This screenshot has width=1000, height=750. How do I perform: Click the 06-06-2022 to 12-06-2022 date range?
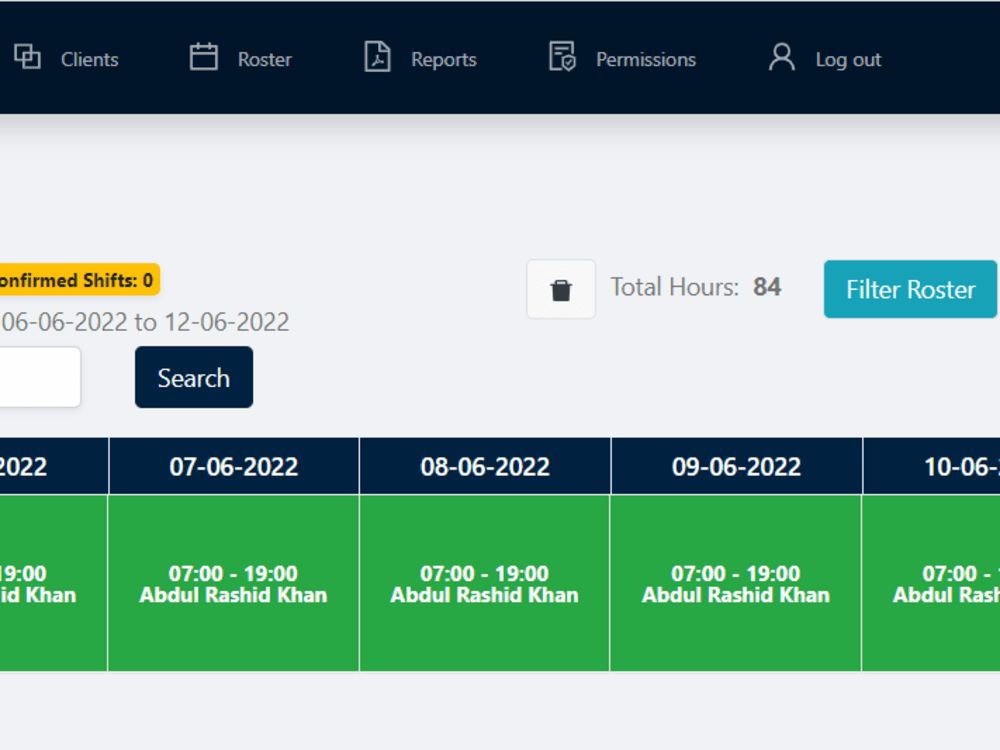pos(145,322)
